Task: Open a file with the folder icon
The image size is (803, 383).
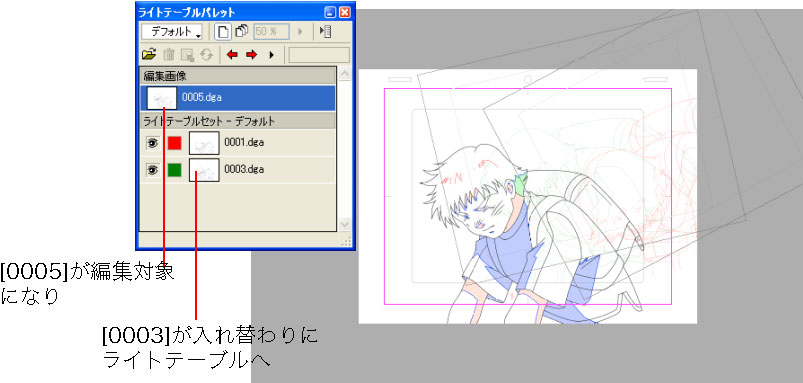Action: 149,55
